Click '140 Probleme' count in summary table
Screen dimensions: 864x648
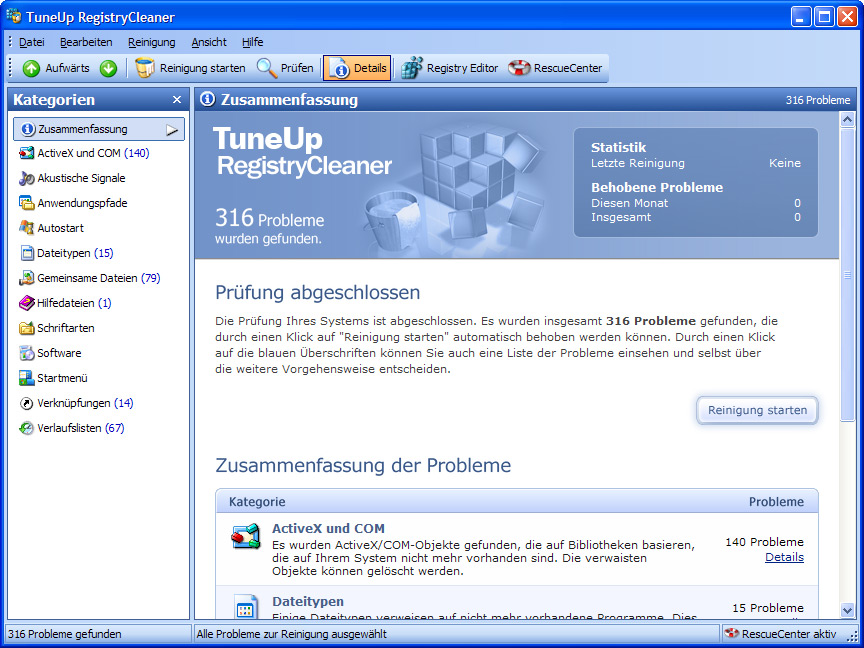coord(764,542)
